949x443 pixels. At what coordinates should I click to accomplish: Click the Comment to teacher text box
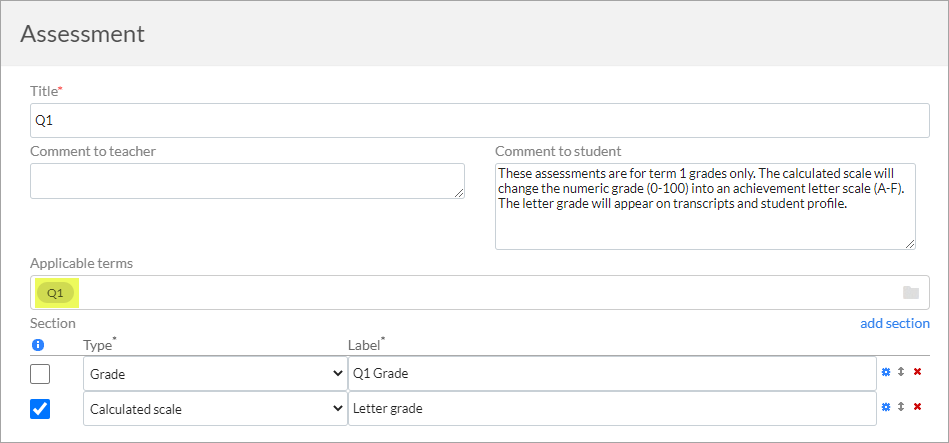(248, 181)
